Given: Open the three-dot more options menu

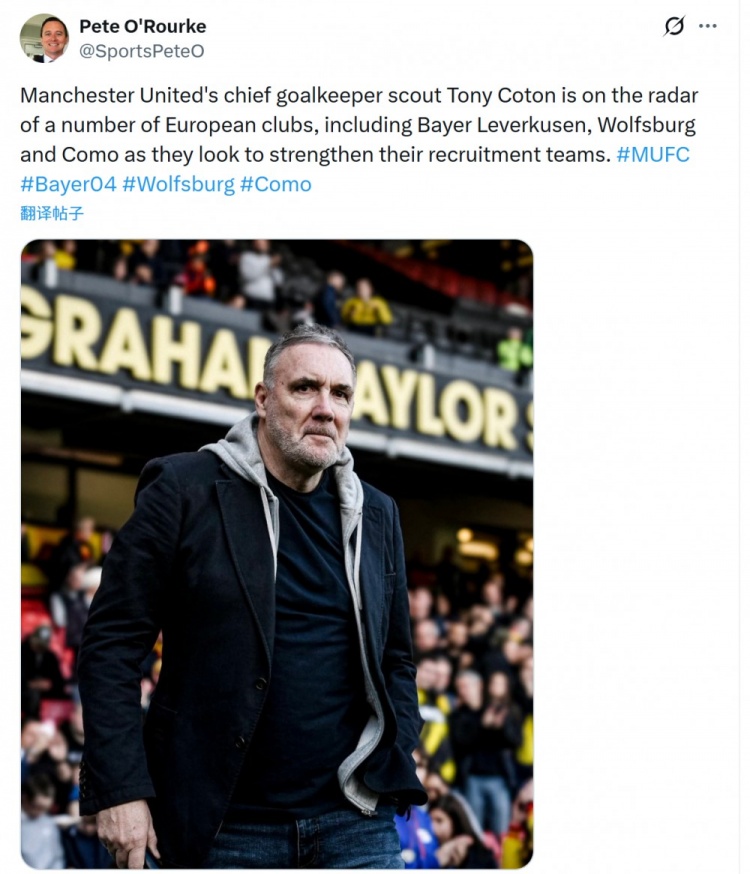Looking at the screenshot, I should tap(708, 27).
